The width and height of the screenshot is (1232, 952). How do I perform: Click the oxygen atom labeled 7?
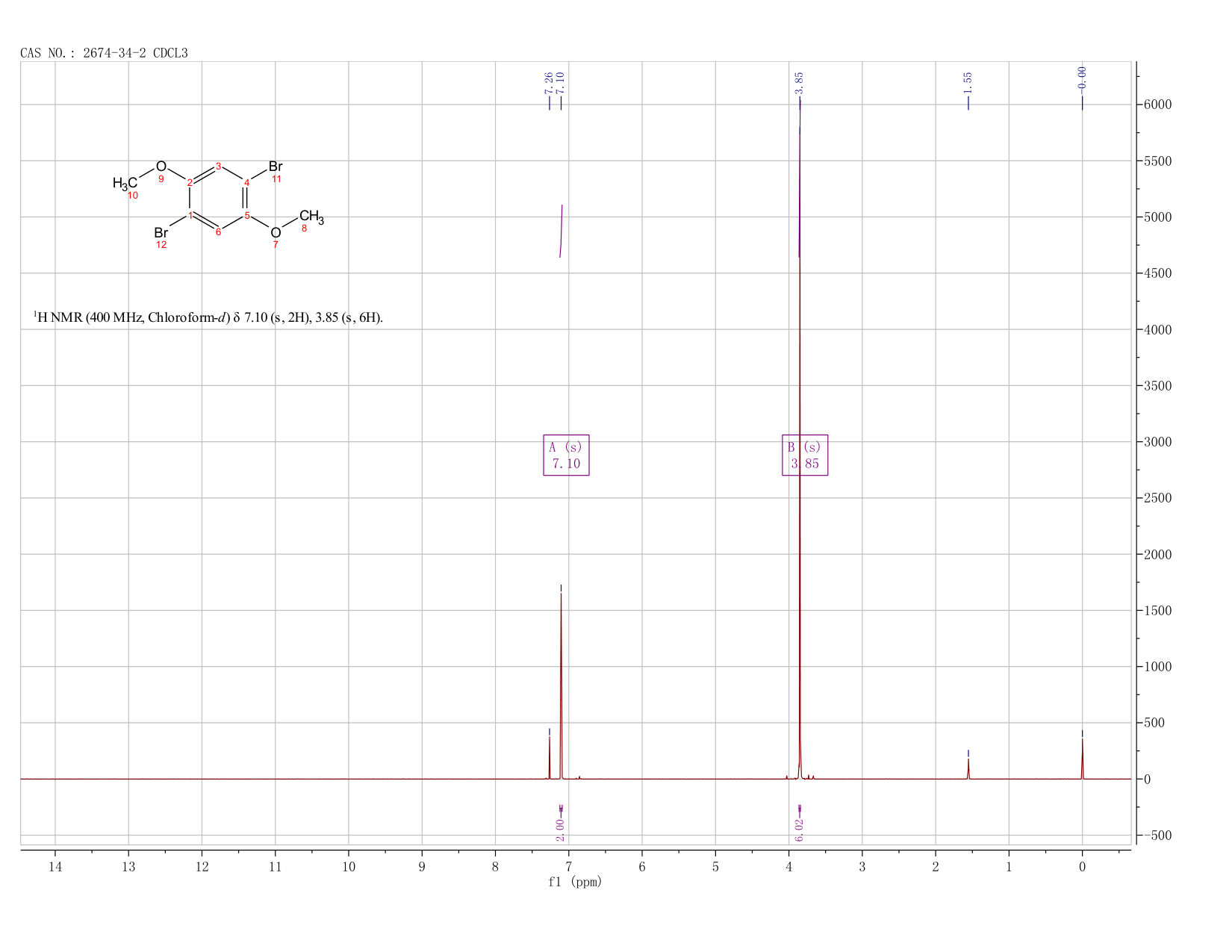pyautogui.click(x=276, y=233)
